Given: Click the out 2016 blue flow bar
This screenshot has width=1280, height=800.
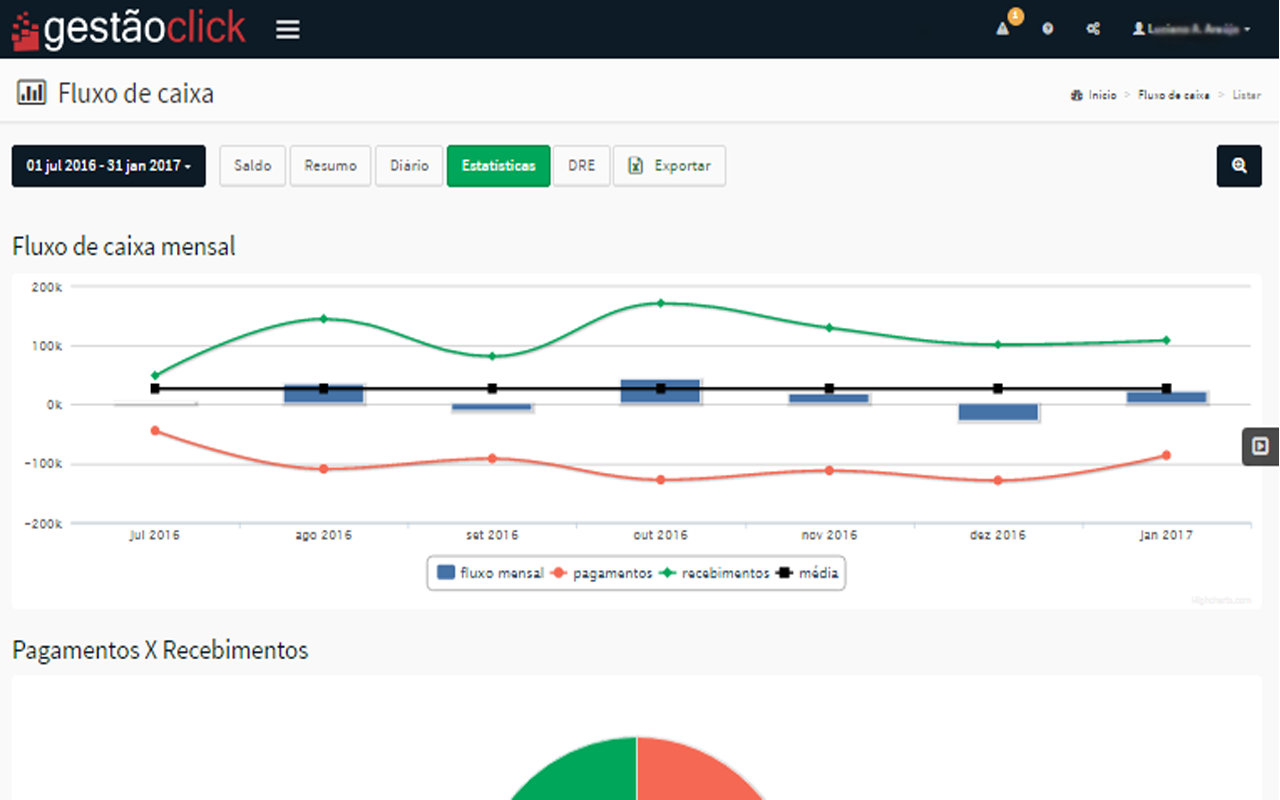Looking at the screenshot, I should pos(661,391).
